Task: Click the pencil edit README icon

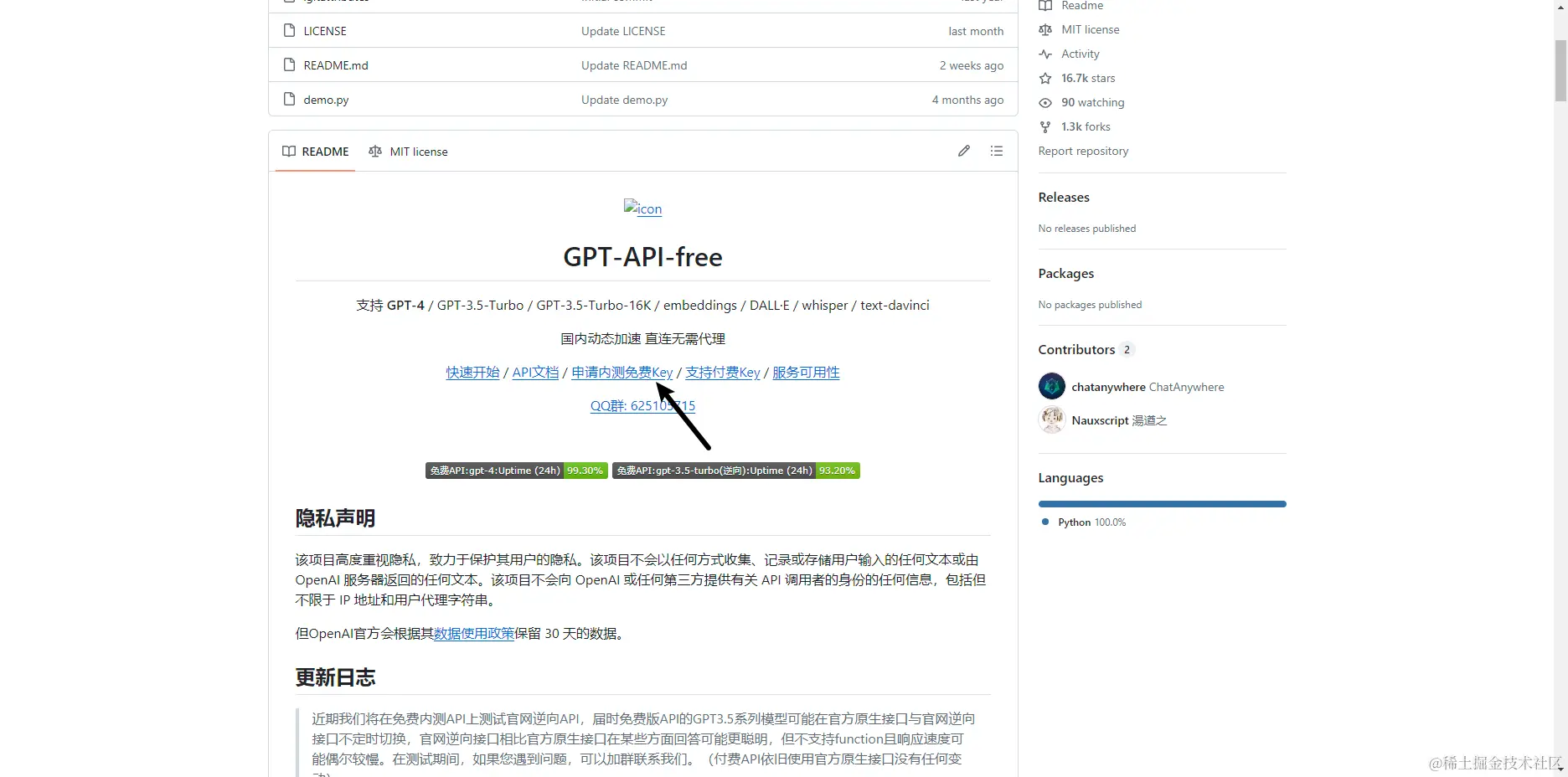Action: tap(964, 151)
